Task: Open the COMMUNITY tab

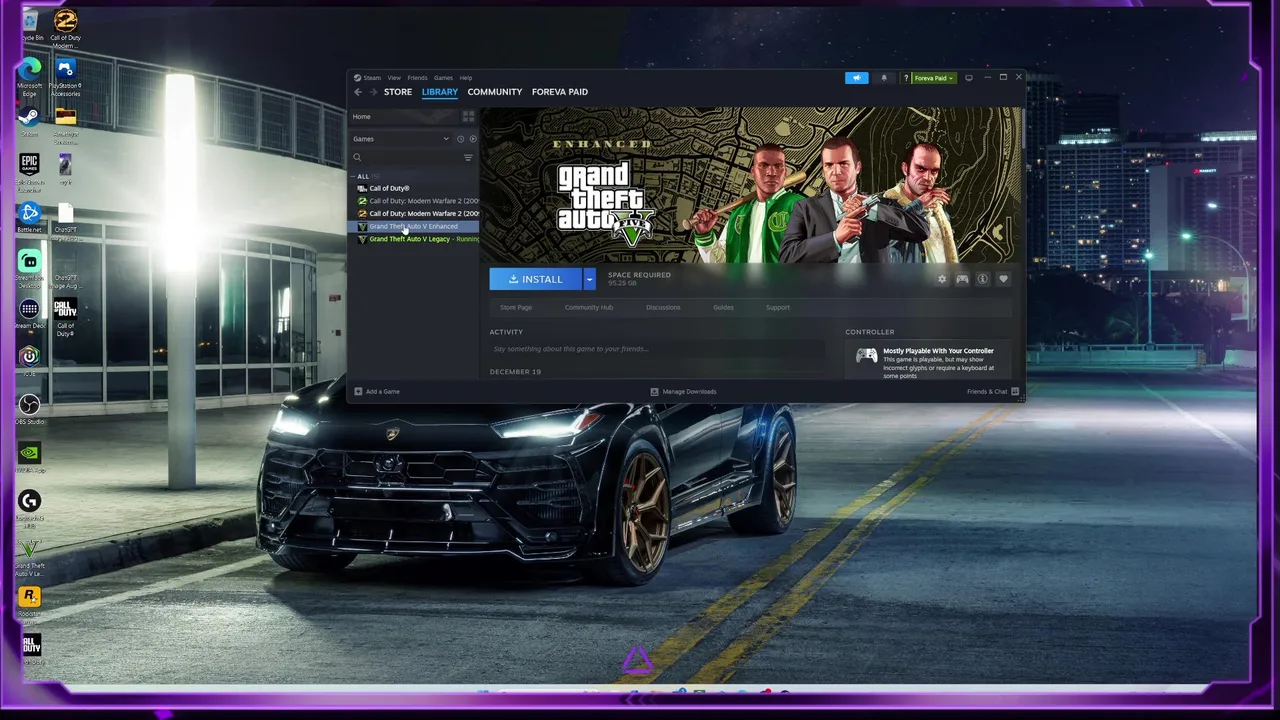Action: 495,92
